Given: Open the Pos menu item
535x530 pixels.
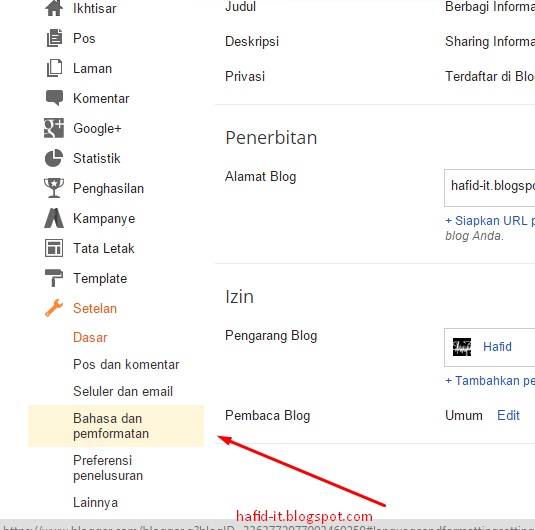Looking at the screenshot, I should pyautogui.click(x=84, y=39).
